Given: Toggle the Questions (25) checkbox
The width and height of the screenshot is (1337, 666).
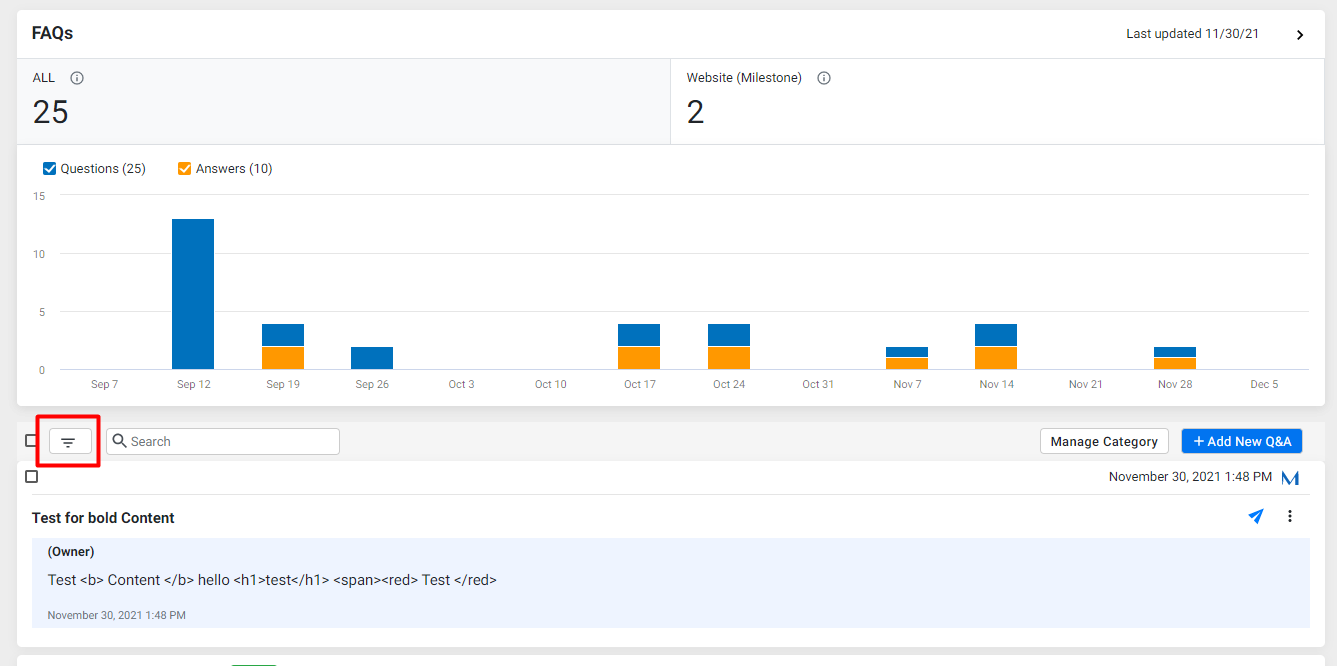Looking at the screenshot, I should (x=50, y=169).
